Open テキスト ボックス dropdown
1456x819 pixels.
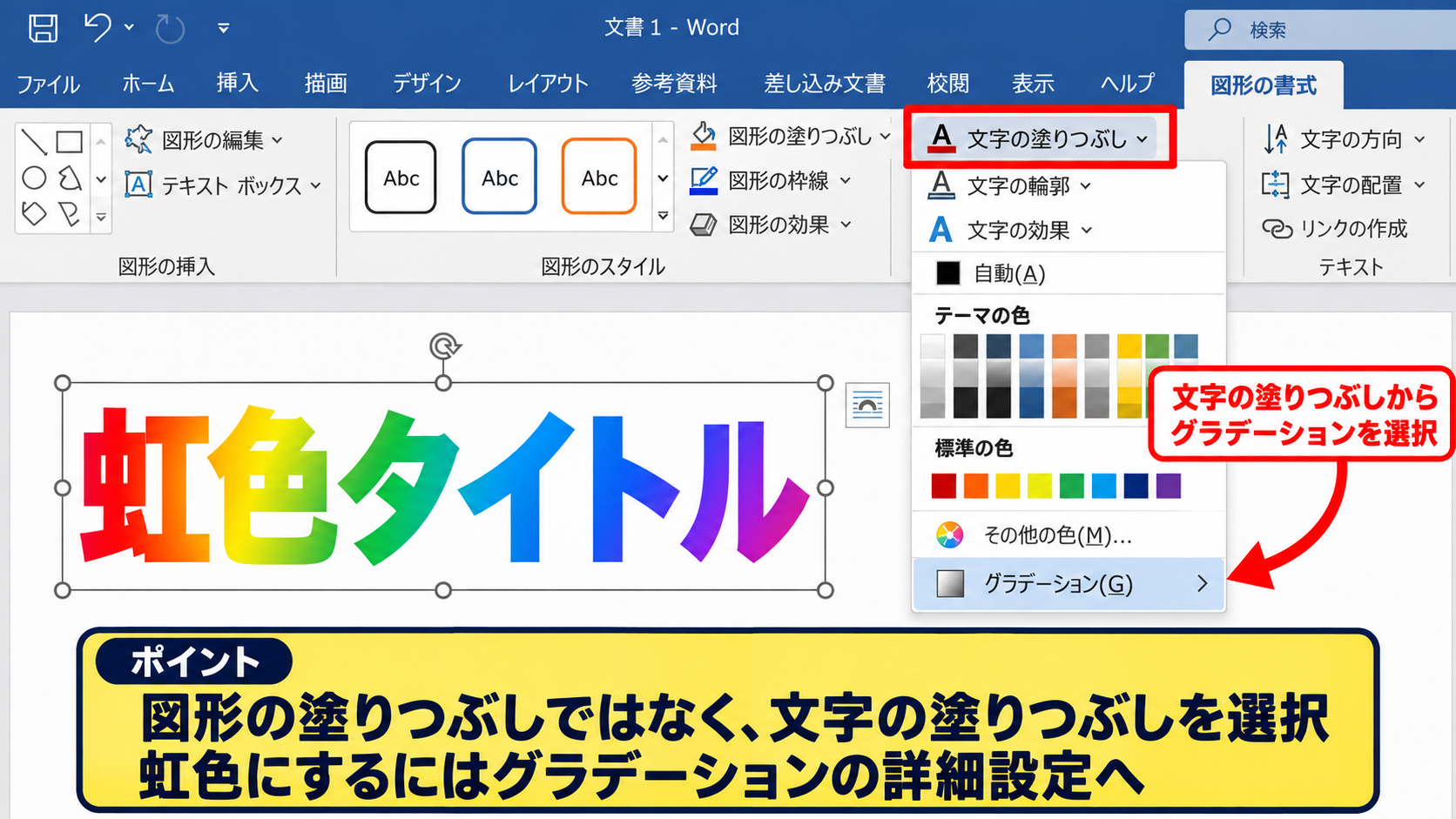coord(224,185)
